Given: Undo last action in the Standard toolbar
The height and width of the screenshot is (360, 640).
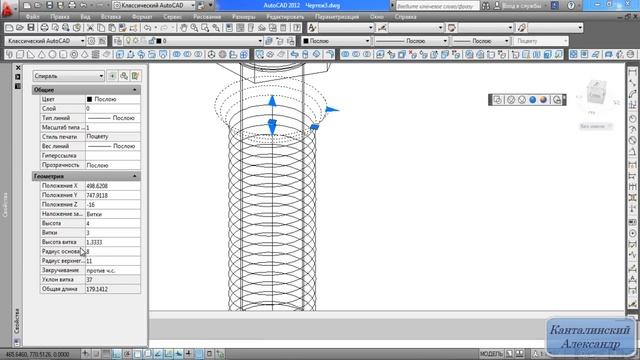Looking at the screenshot, I should pos(147,28).
